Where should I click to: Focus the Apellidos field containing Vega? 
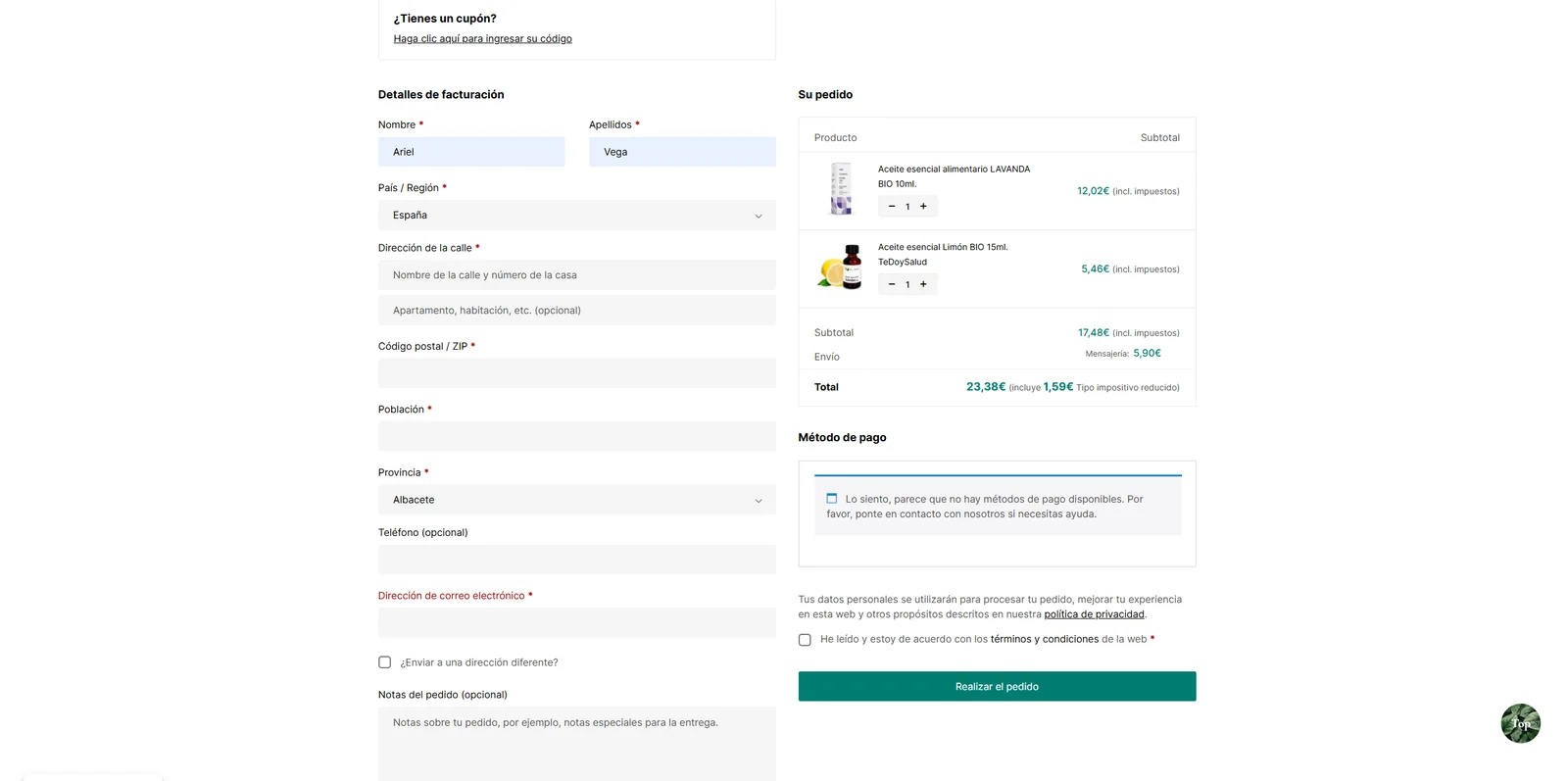(682, 152)
